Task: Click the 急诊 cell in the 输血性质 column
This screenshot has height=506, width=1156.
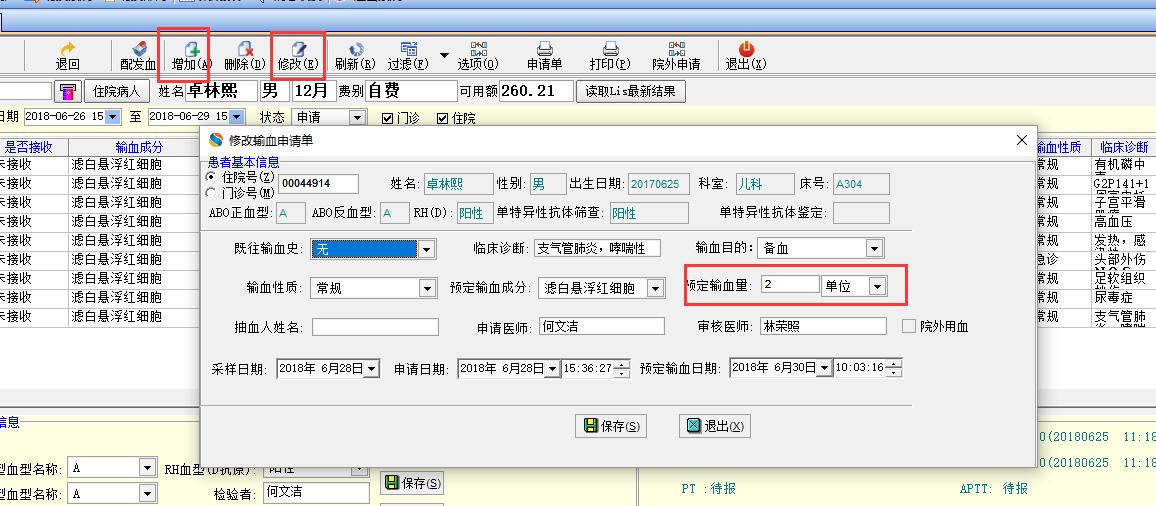Action: point(1063,260)
